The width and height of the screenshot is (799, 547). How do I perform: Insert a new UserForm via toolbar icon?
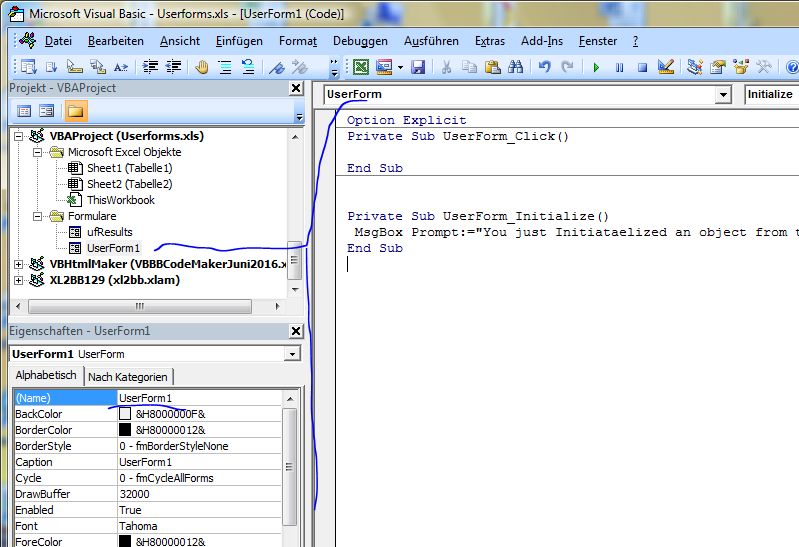[x=384, y=67]
